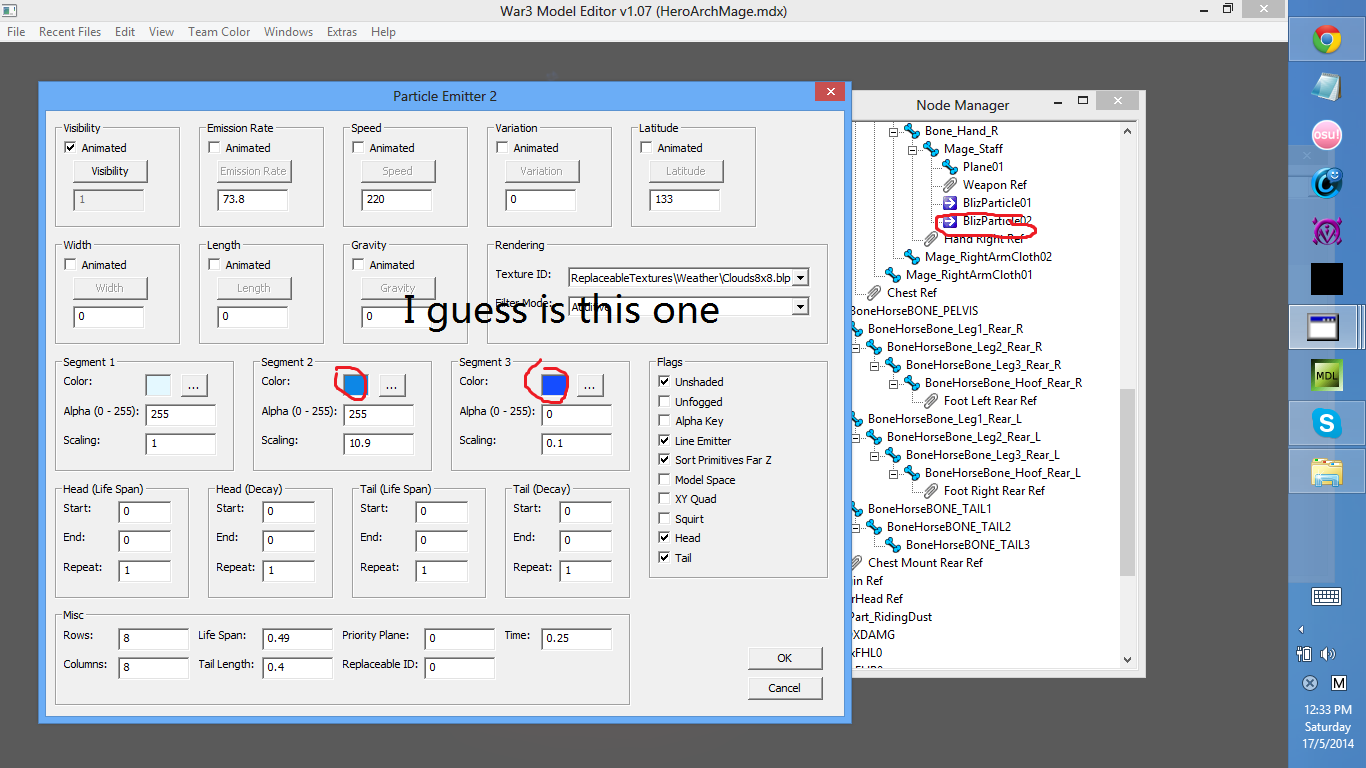Open Google Chrome from the taskbar
This screenshot has width=1366, height=768.
click(1327, 40)
